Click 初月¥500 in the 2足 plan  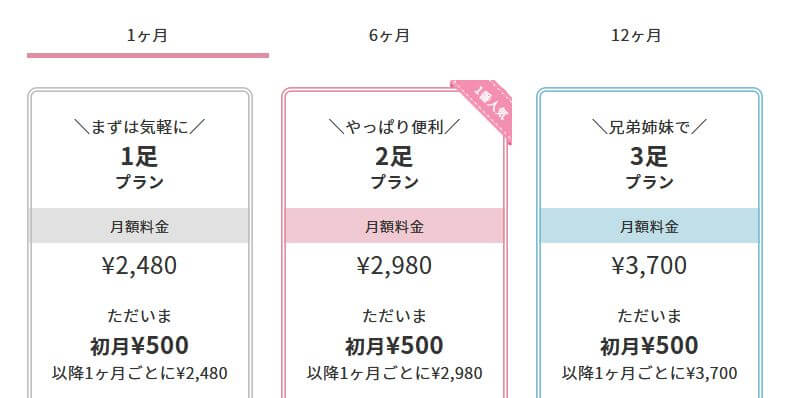(394, 346)
